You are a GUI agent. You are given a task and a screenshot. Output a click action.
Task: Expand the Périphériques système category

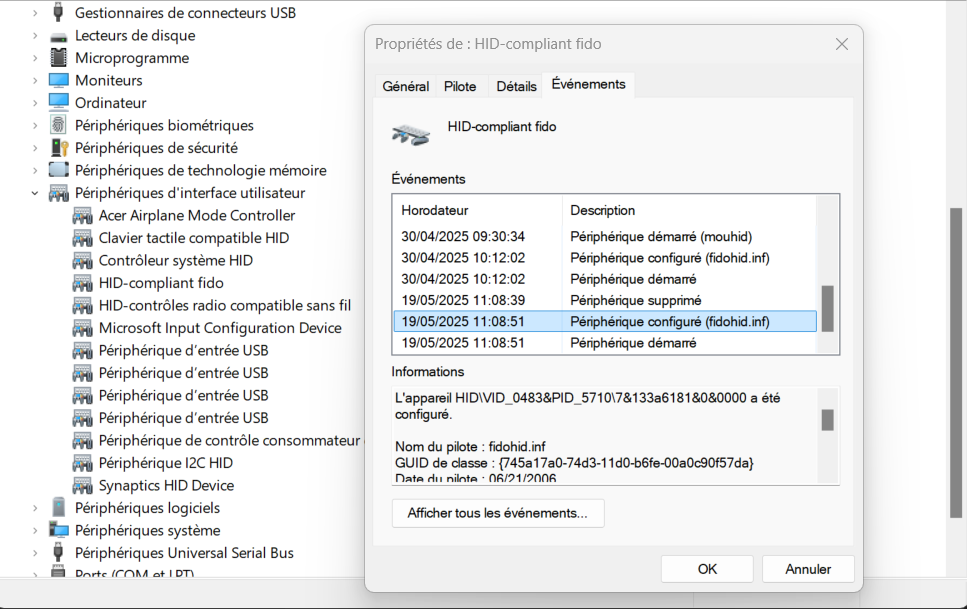pyautogui.click(x=35, y=530)
